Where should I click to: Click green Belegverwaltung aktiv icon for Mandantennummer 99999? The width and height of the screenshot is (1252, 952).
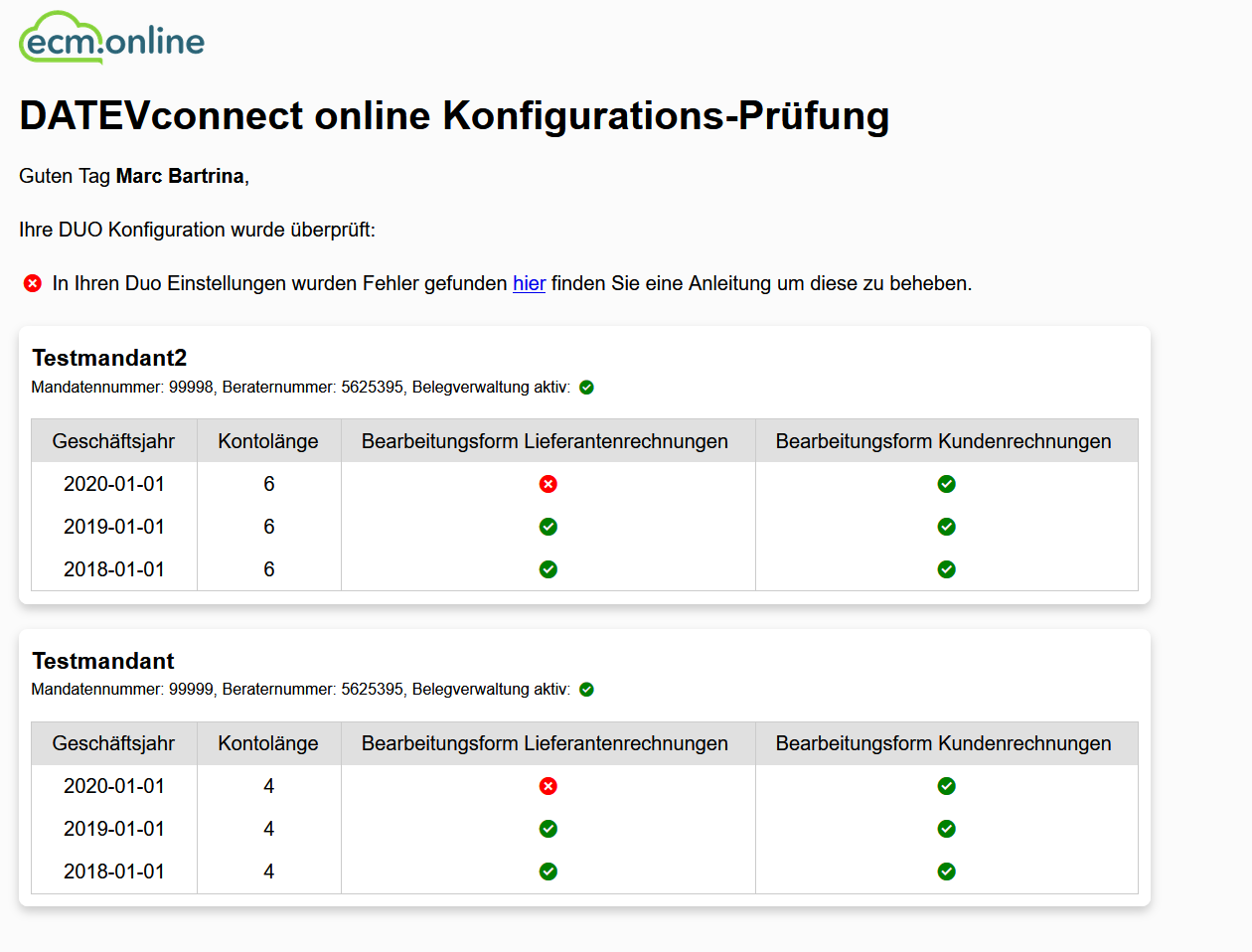[x=587, y=690]
